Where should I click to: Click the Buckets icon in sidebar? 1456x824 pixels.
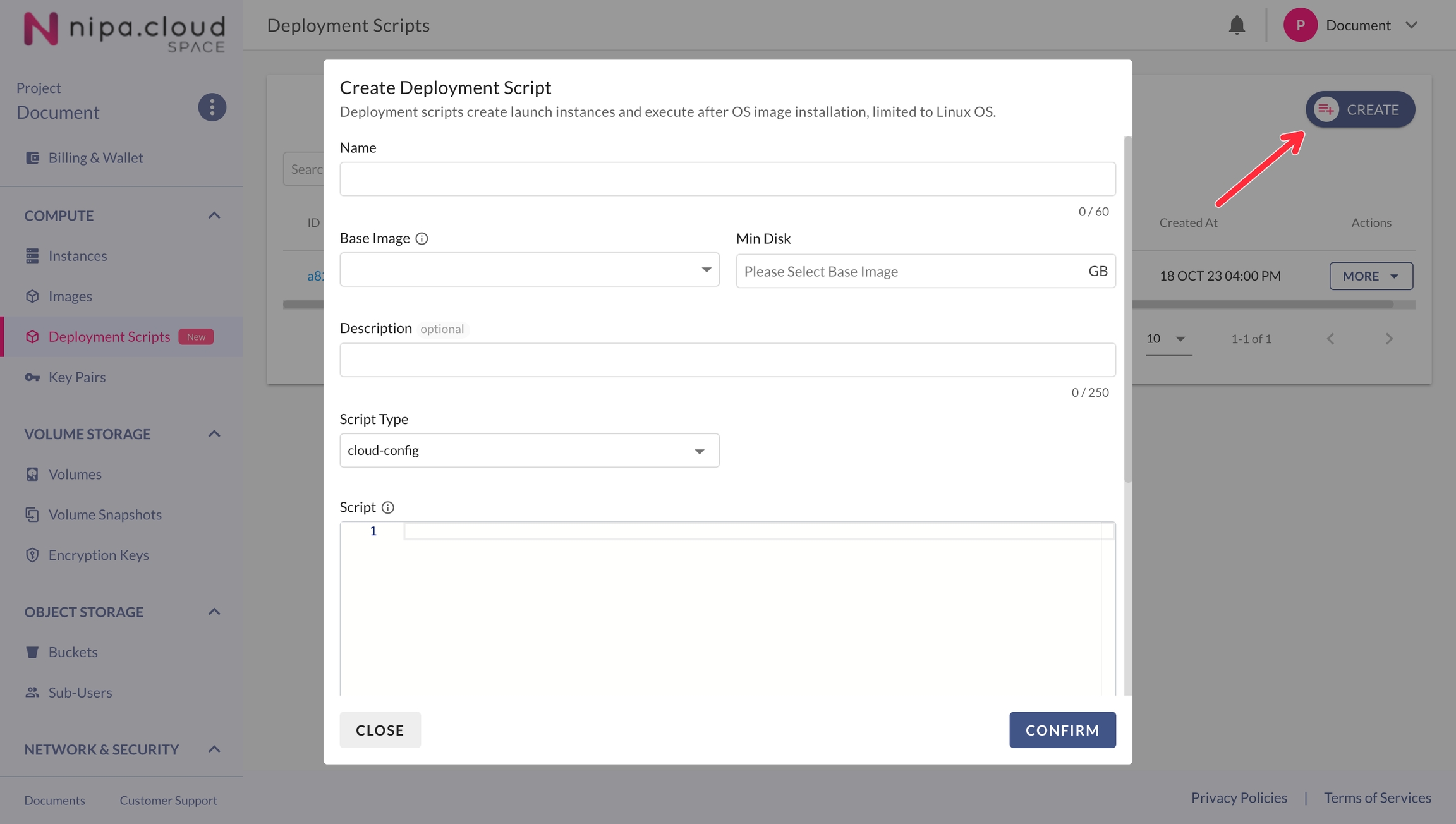32,652
